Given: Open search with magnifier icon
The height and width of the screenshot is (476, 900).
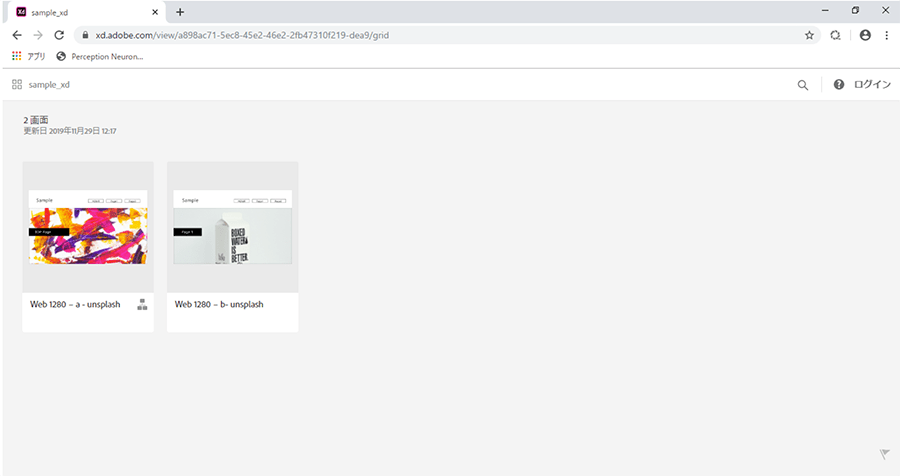Looking at the screenshot, I should pos(802,85).
